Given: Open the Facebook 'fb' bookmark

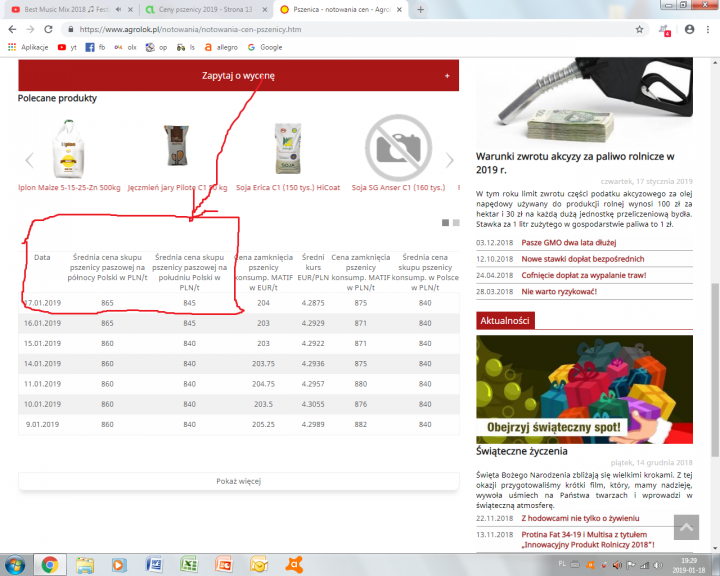Looking at the screenshot, I should [96, 47].
